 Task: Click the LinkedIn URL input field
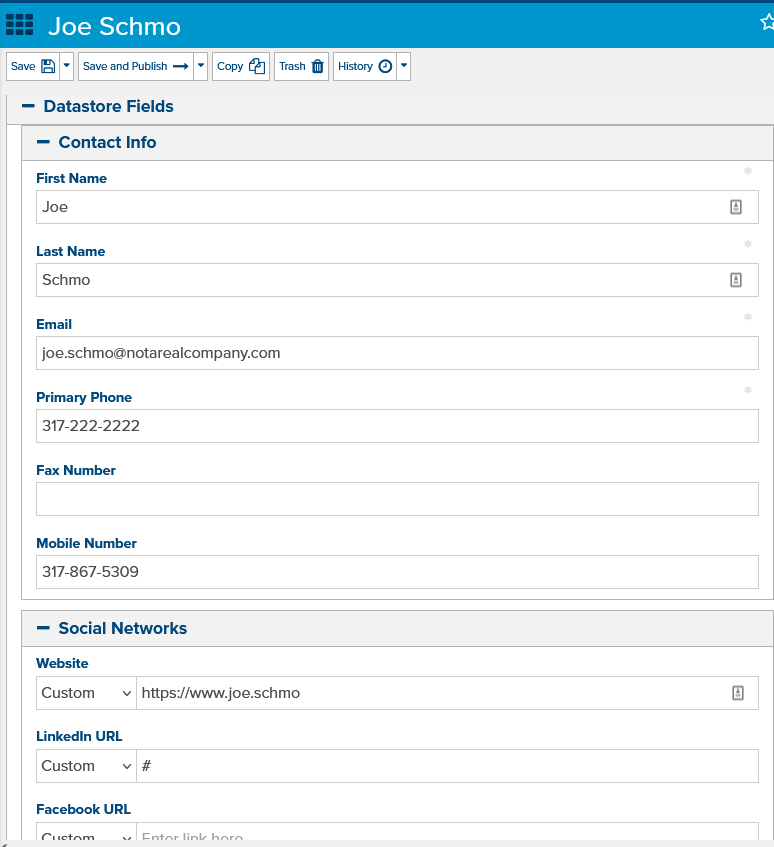(x=447, y=766)
